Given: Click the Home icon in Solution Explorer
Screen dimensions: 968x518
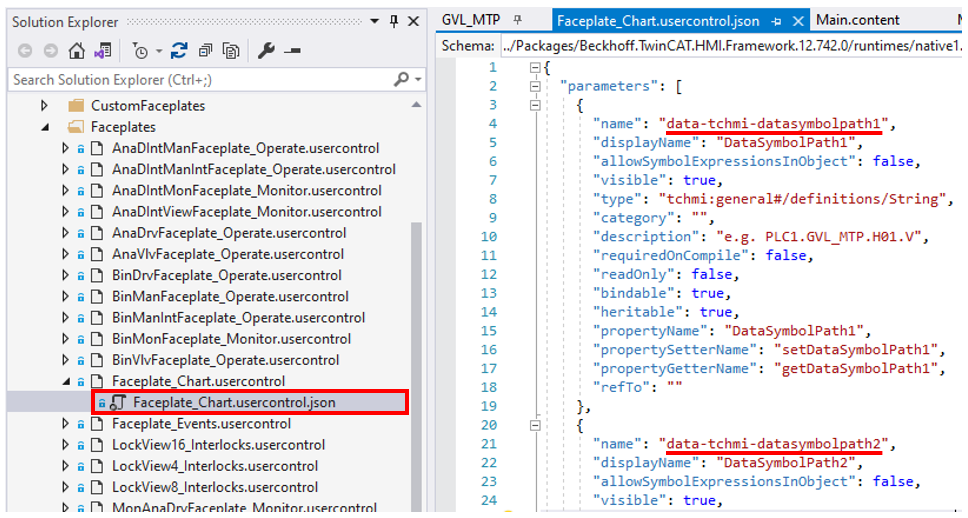Looking at the screenshot, I should (x=76, y=51).
